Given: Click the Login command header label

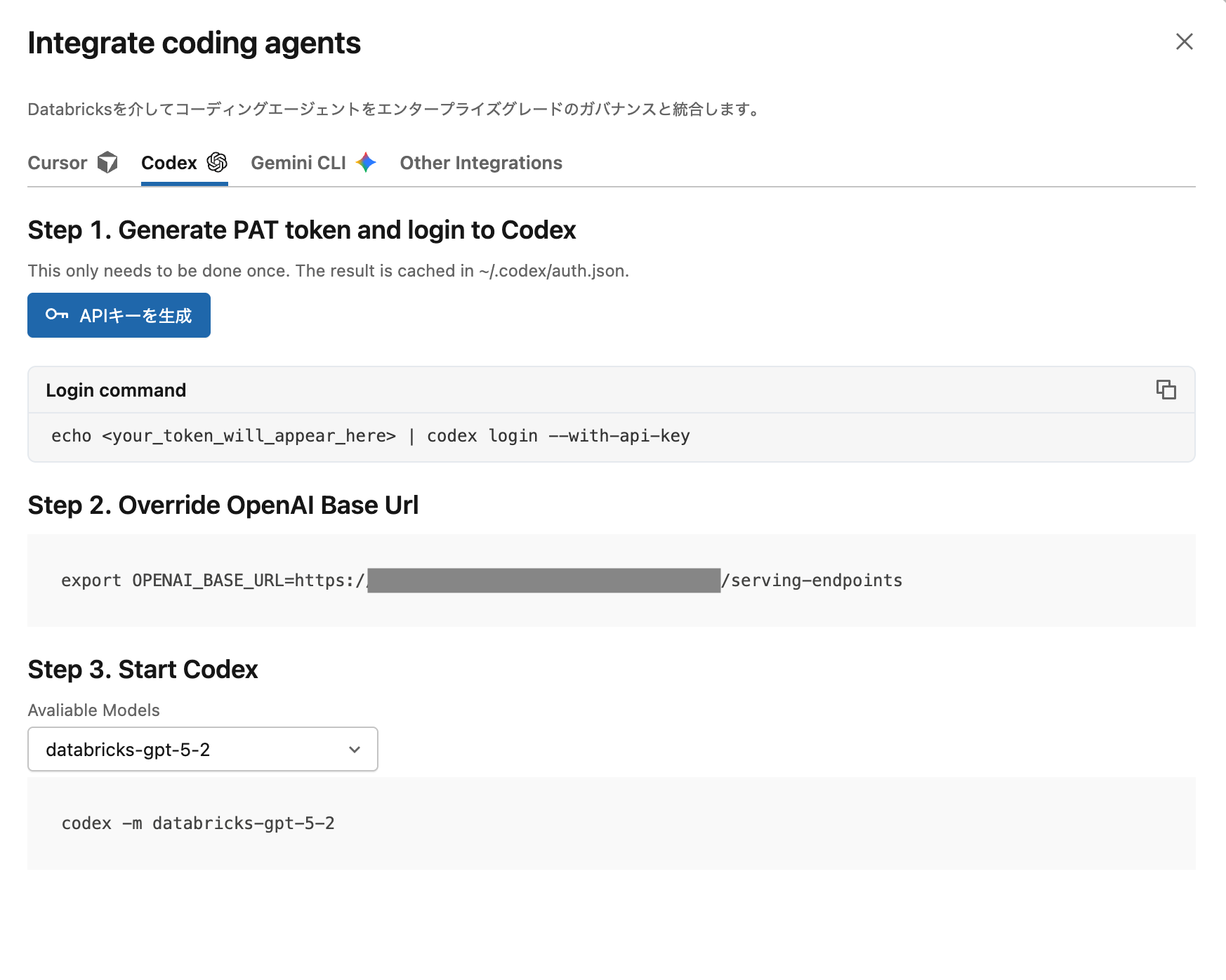Looking at the screenshot, I should point(116,390).
